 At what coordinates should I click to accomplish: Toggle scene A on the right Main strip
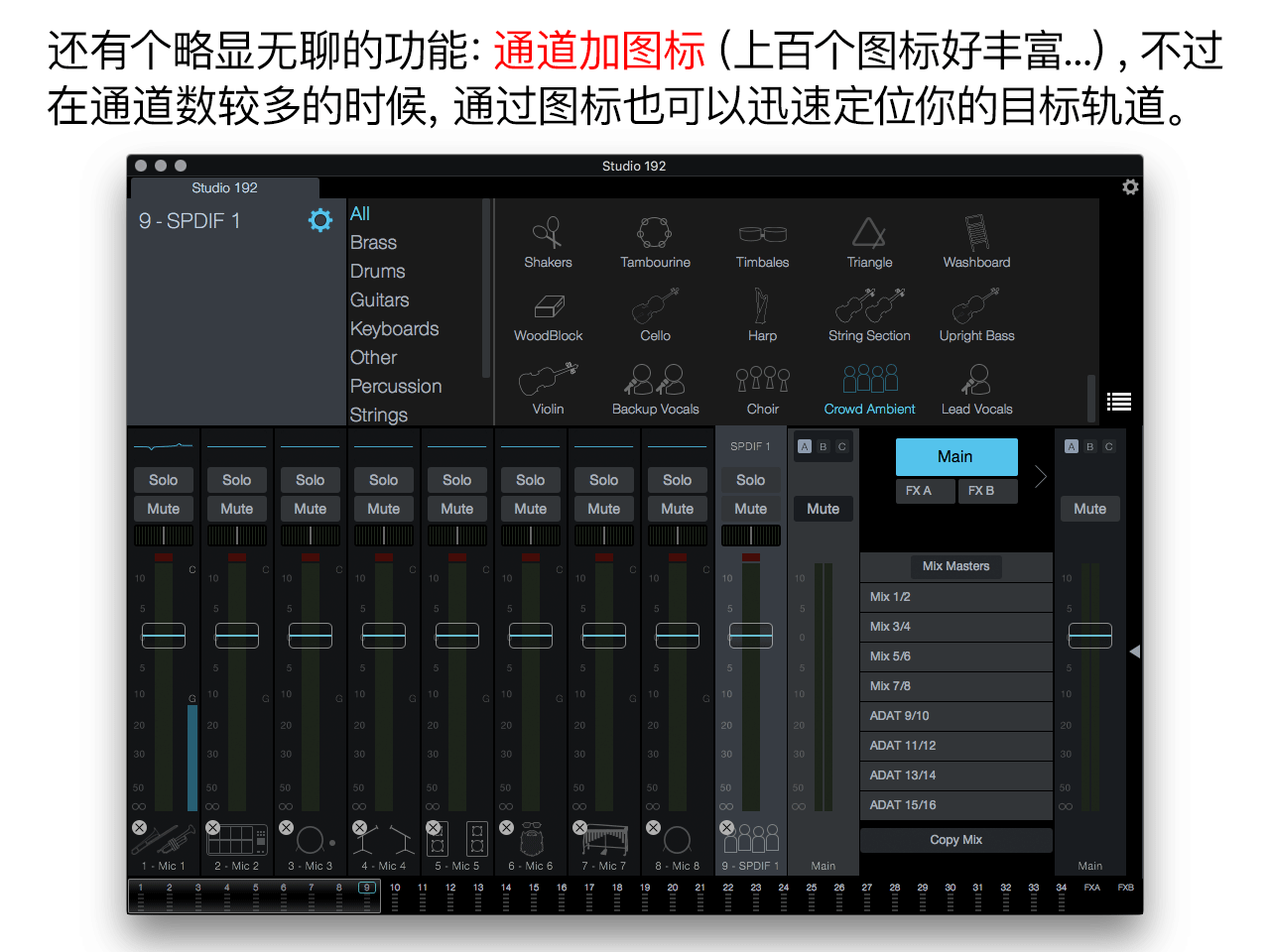click(x=1072, y=446)
